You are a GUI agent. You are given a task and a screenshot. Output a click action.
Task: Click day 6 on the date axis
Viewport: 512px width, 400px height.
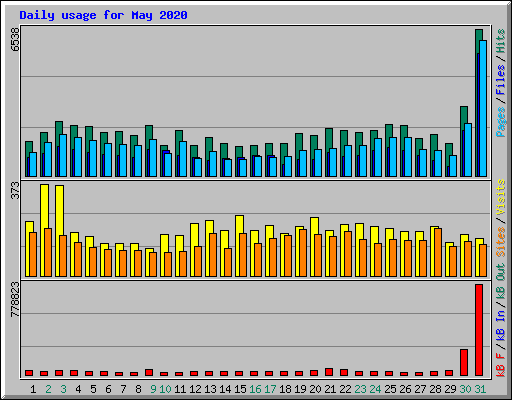pos(108,389)
